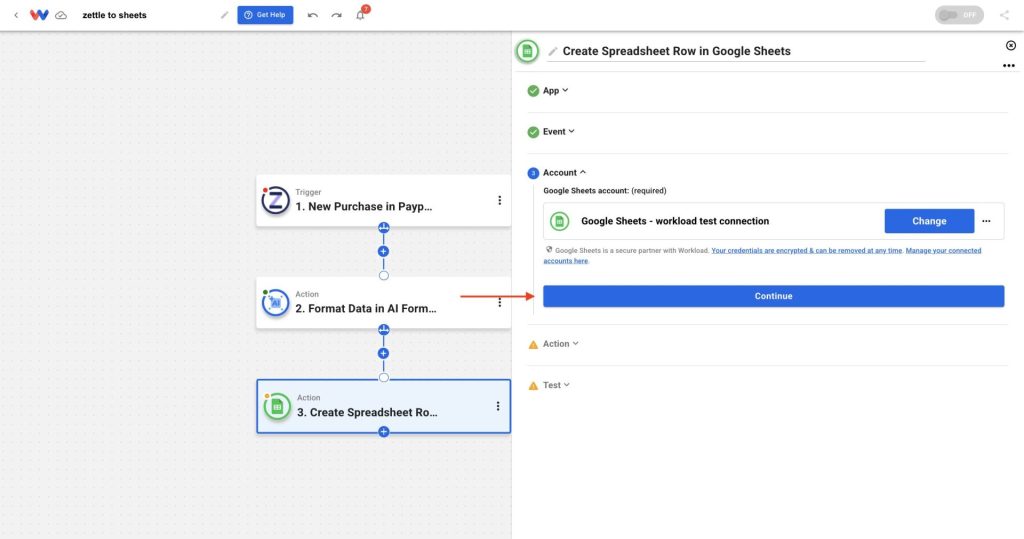The width and height of the screenshot is (1024, 539).
Task: Collapse the Account section
Action: (x=564, y=172)
